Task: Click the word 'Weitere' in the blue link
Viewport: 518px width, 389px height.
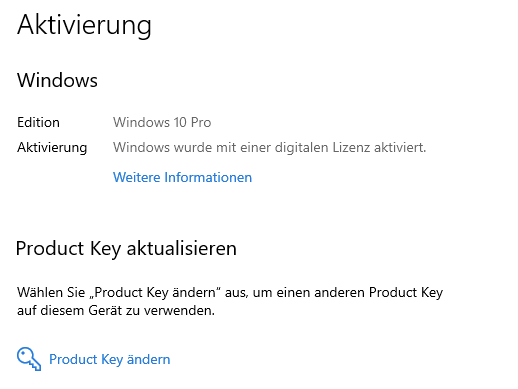Action: (x=137, y=177)
